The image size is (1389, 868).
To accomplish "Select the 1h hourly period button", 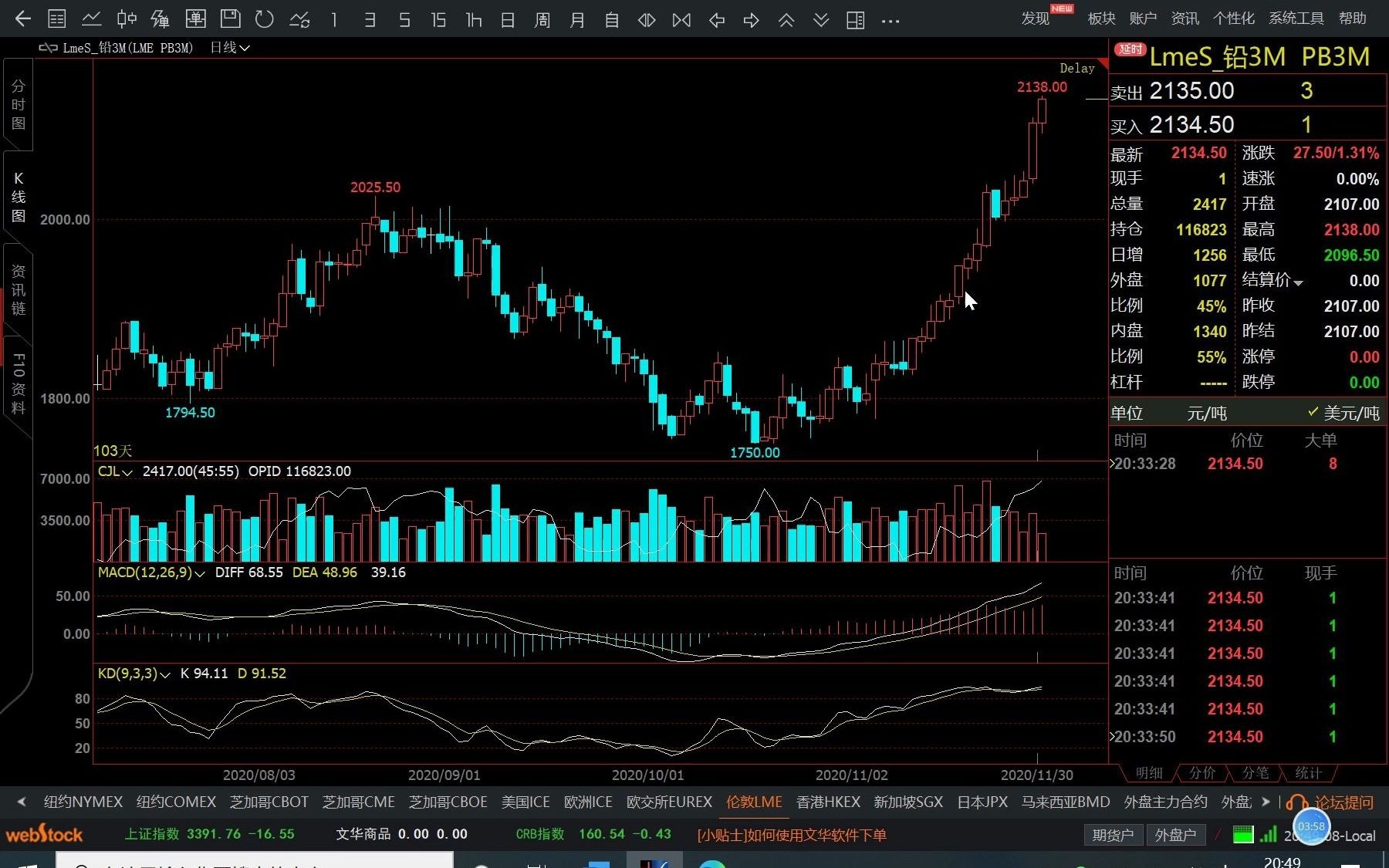I will point(473,19).
